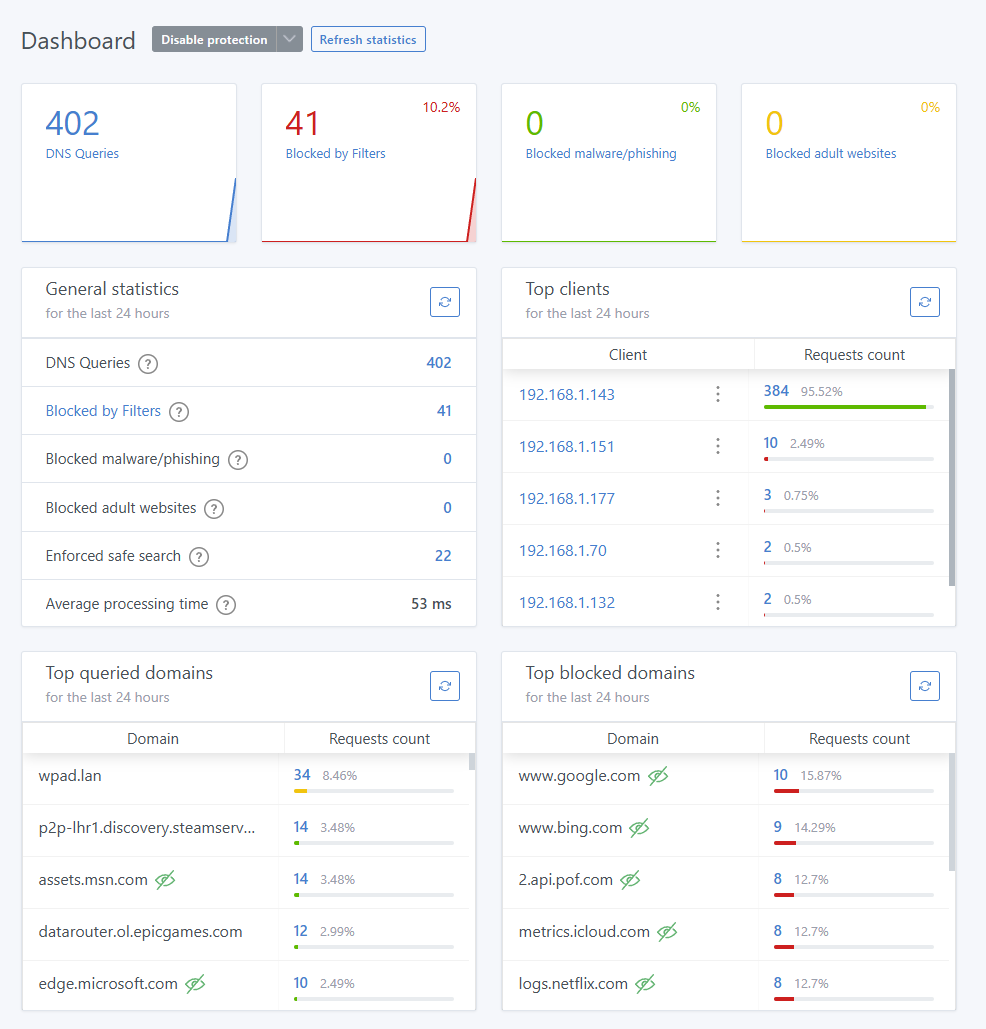Image resolution: width=986 pixels, height=1029 pixels.
Task: Click tracker eye icon next to assets.msn.com
Action: (x=166, y=880)
